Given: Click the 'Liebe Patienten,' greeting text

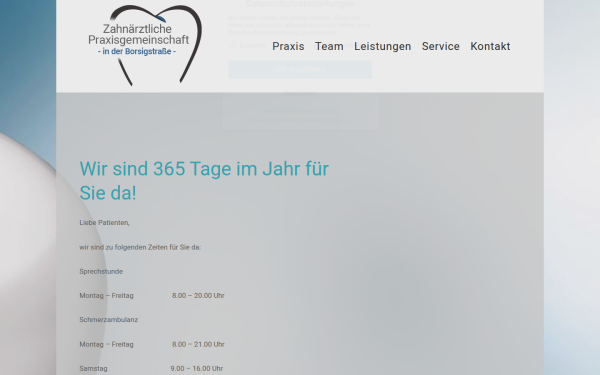Looking at the screenshot, I should pos(104,223).
